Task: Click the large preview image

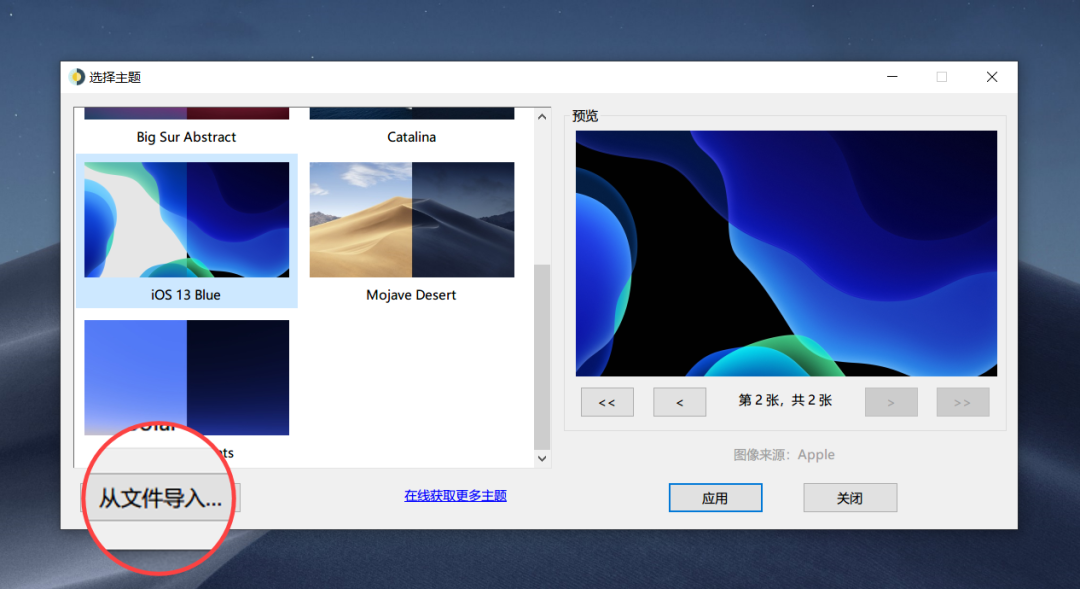Action: 786,254
